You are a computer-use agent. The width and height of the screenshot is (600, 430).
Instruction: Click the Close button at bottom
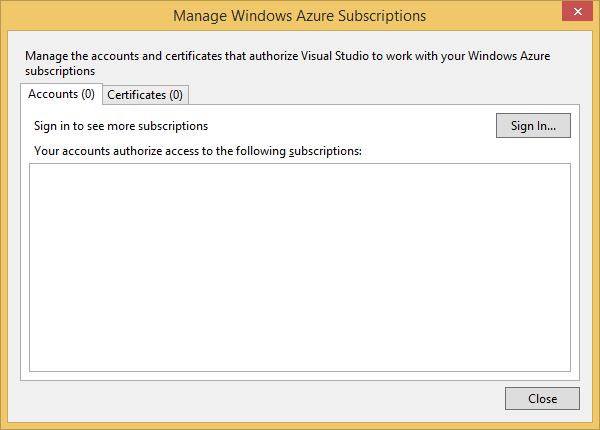(x=542, y=399)
